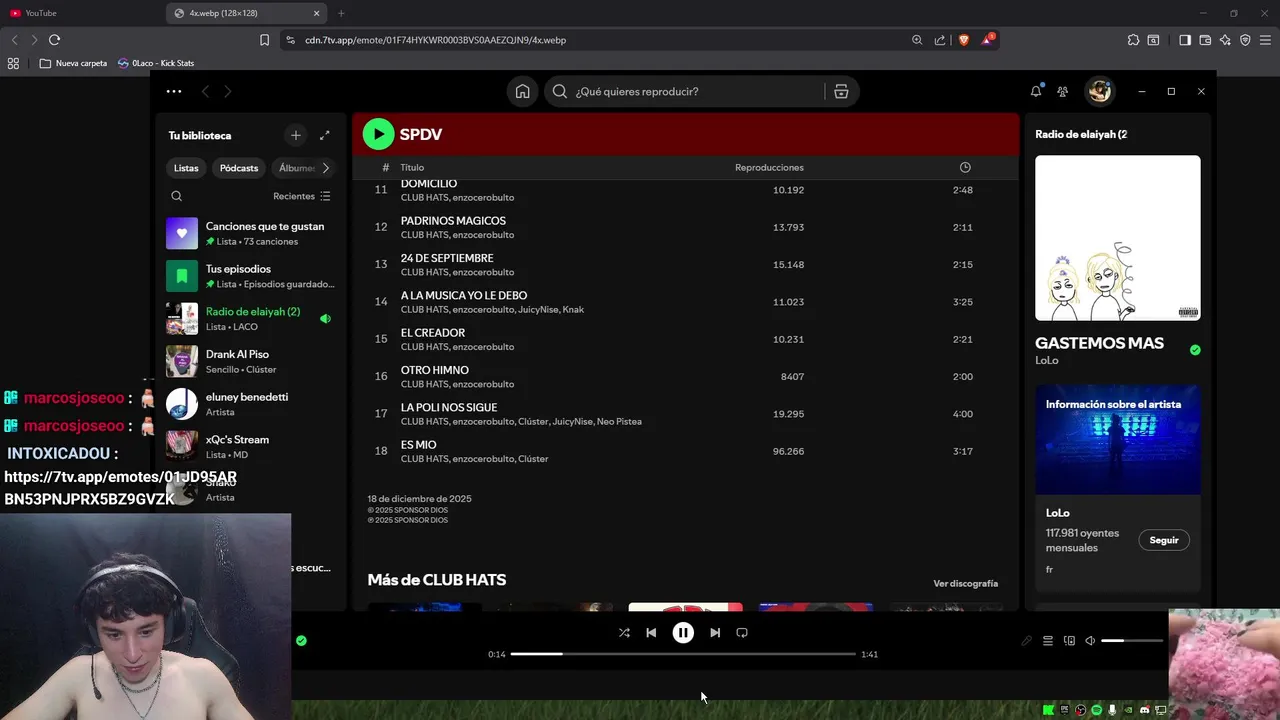Skip to the next track
This screenshot has width=1280, height=720.
coord(715,632)
